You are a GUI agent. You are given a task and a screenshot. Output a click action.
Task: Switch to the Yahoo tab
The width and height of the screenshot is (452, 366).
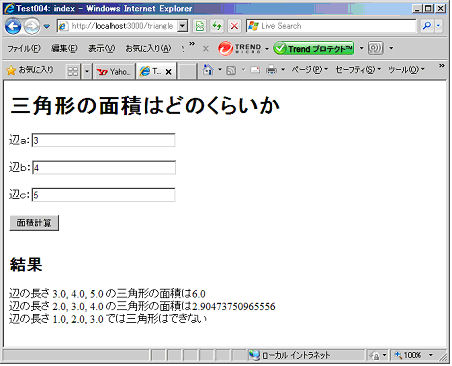click(x=114, y=71)
